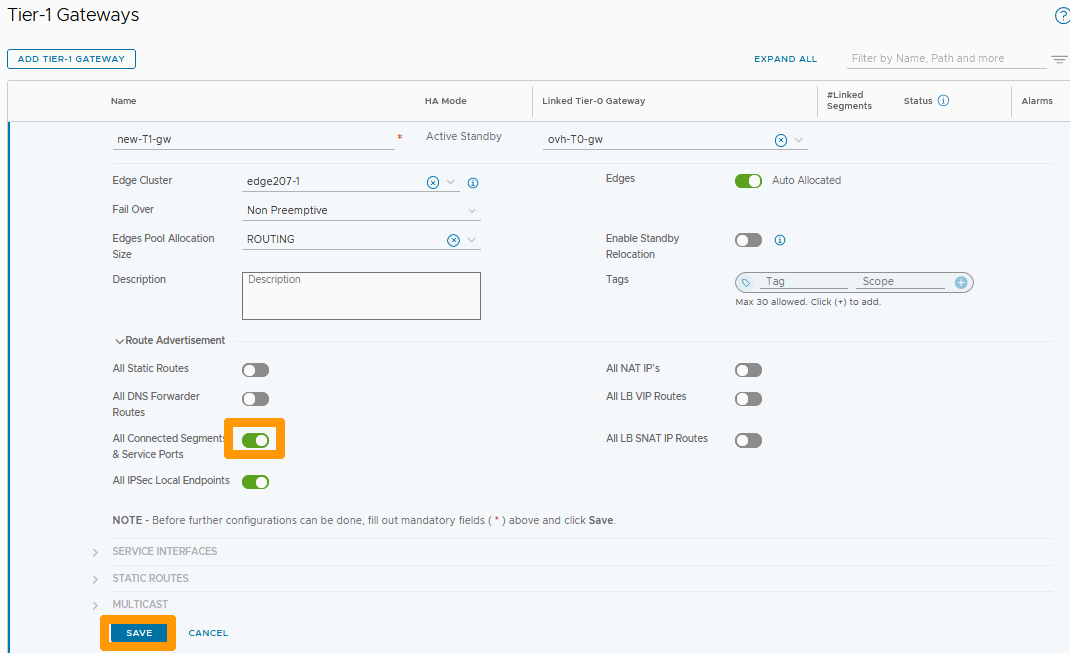The image size is (1070, 653).
Task: Show info for Enable Standby Relocation
Action: pos(780,240)
